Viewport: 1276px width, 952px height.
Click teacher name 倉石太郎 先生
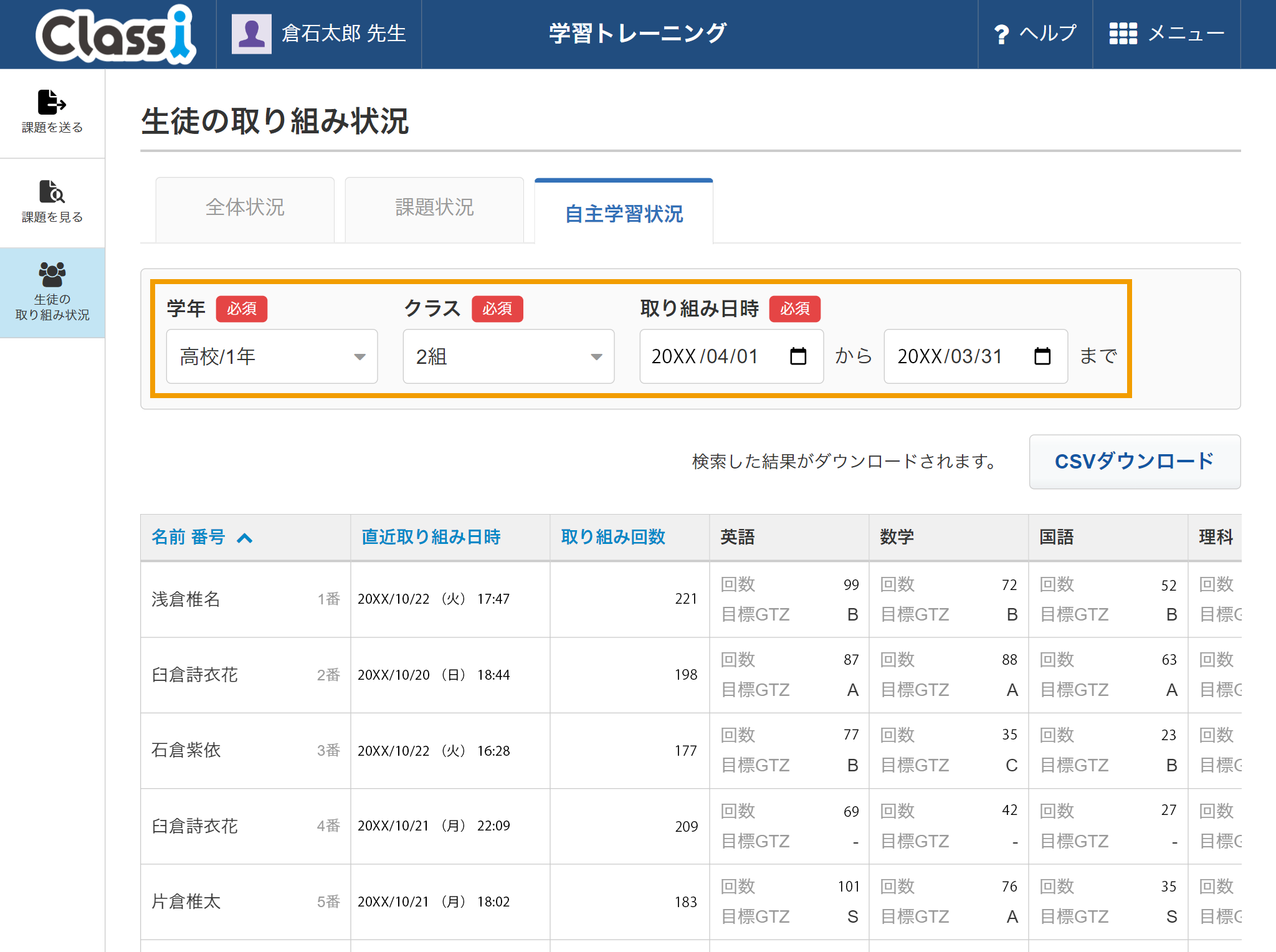point(344,34)
